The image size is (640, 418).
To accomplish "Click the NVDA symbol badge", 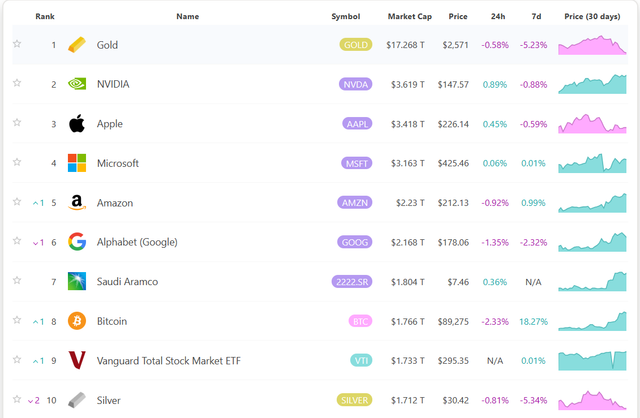I will (x=356, y=84).
